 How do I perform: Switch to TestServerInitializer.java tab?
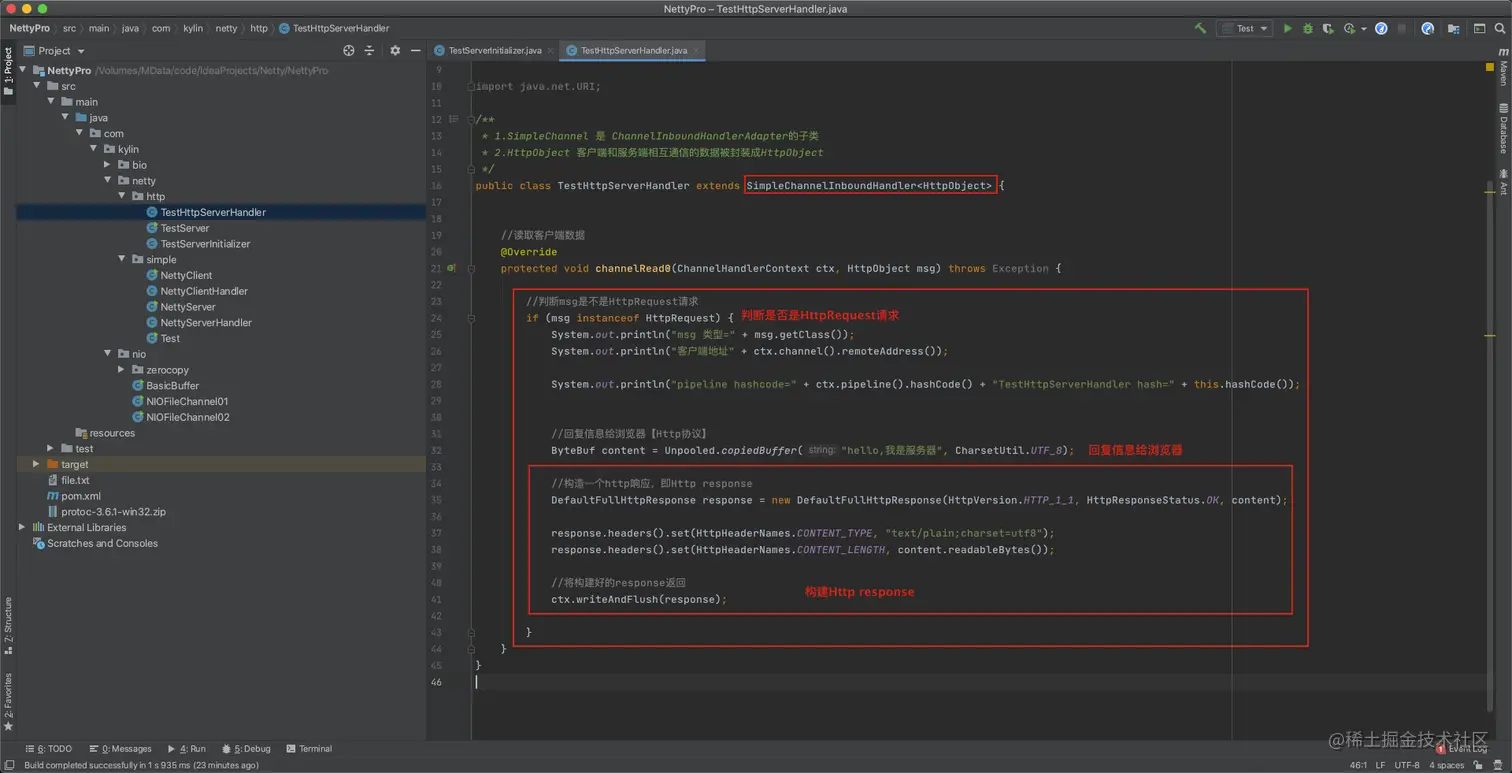(x=494, y=50)
